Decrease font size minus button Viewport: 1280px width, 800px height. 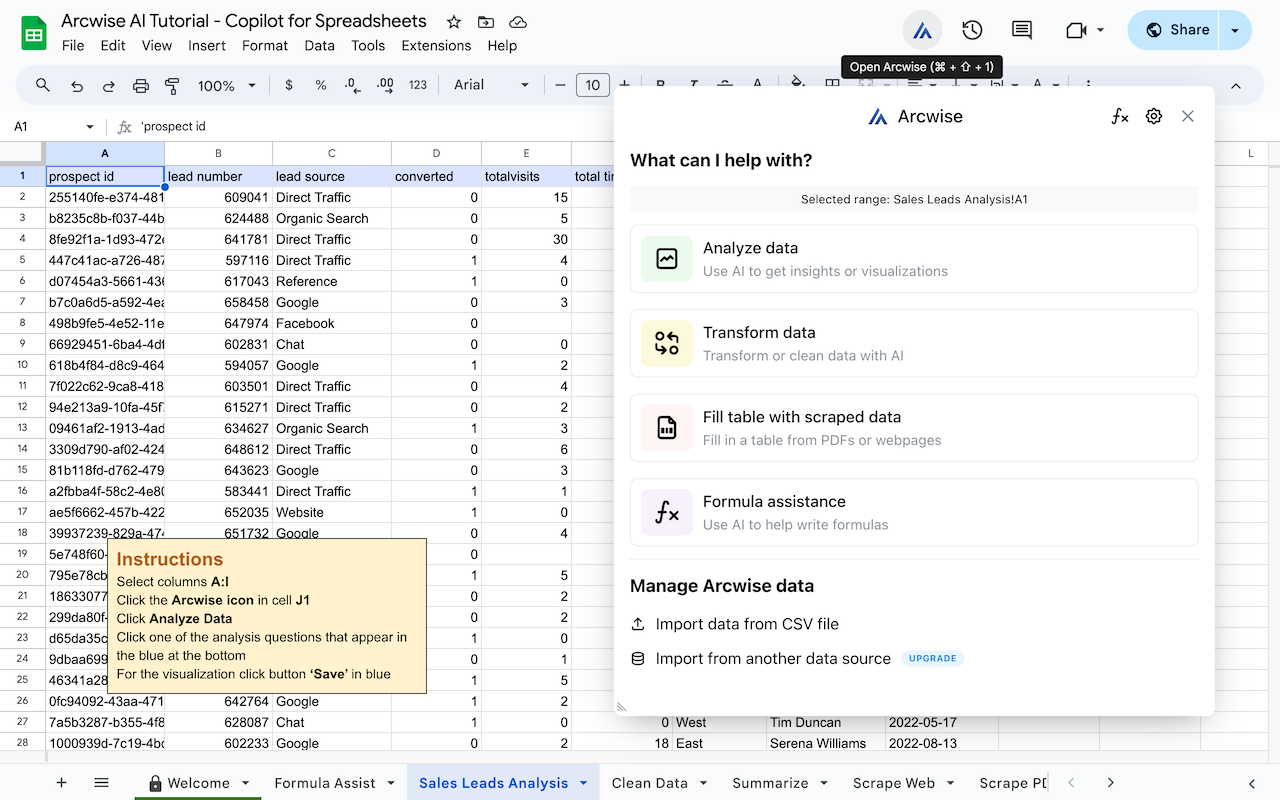[x=560, y=85]
